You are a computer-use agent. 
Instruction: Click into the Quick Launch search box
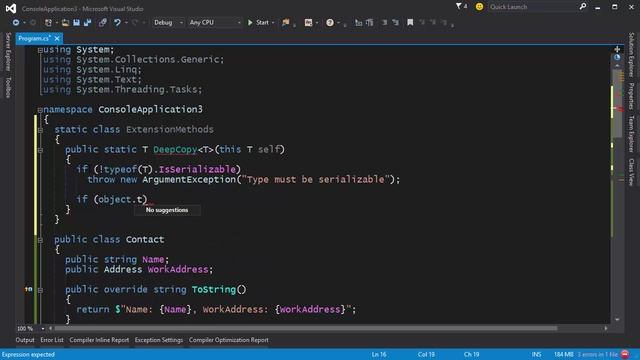533,7
